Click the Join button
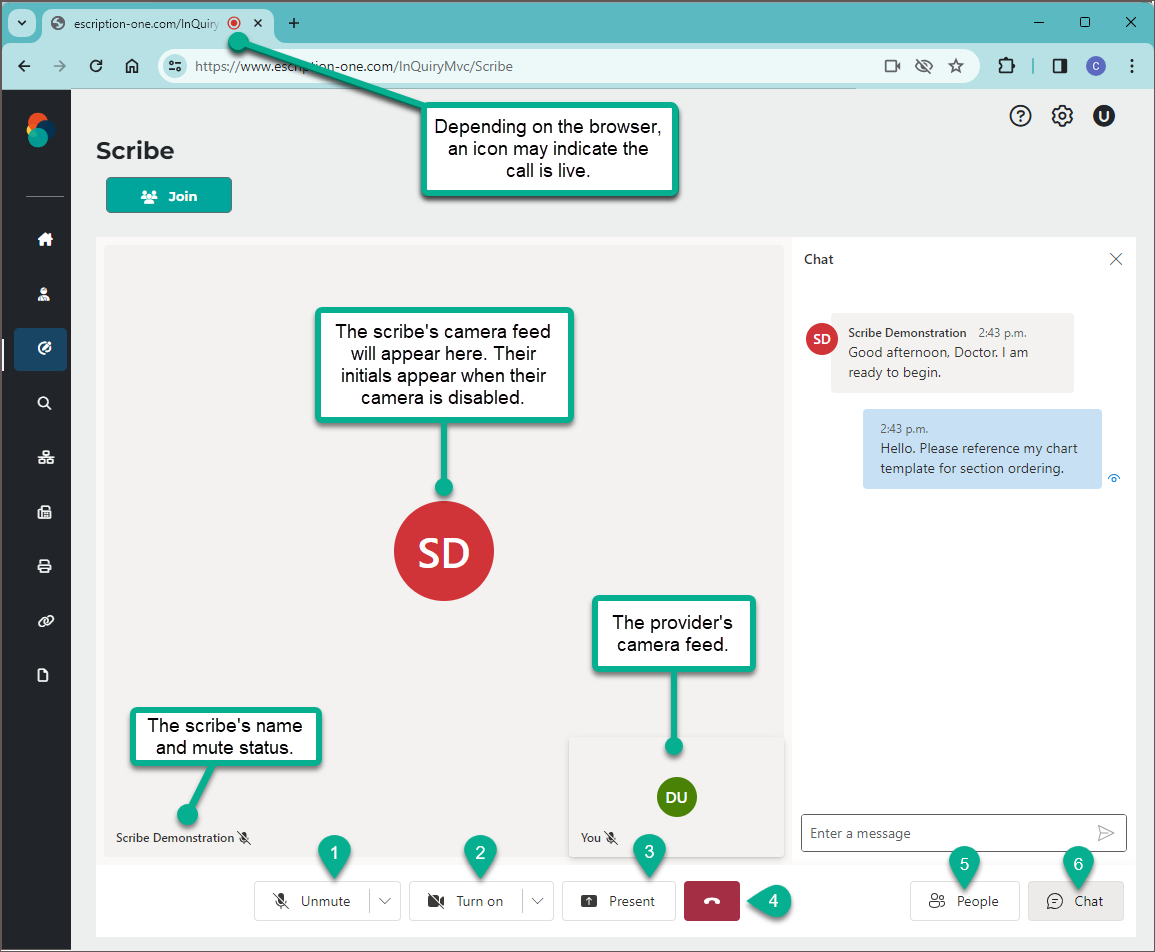 click(169, 196)
